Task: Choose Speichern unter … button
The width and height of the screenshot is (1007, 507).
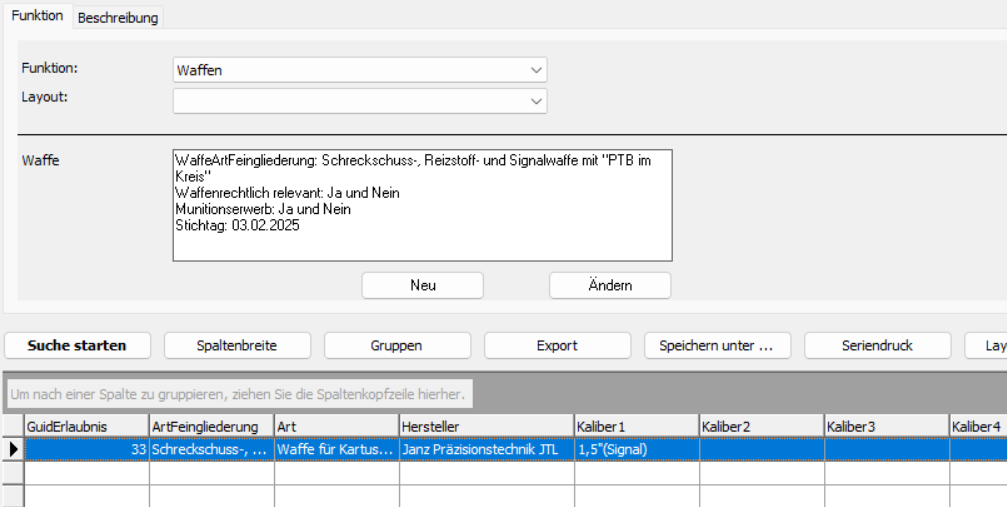Action: click(x=717, y=346)
